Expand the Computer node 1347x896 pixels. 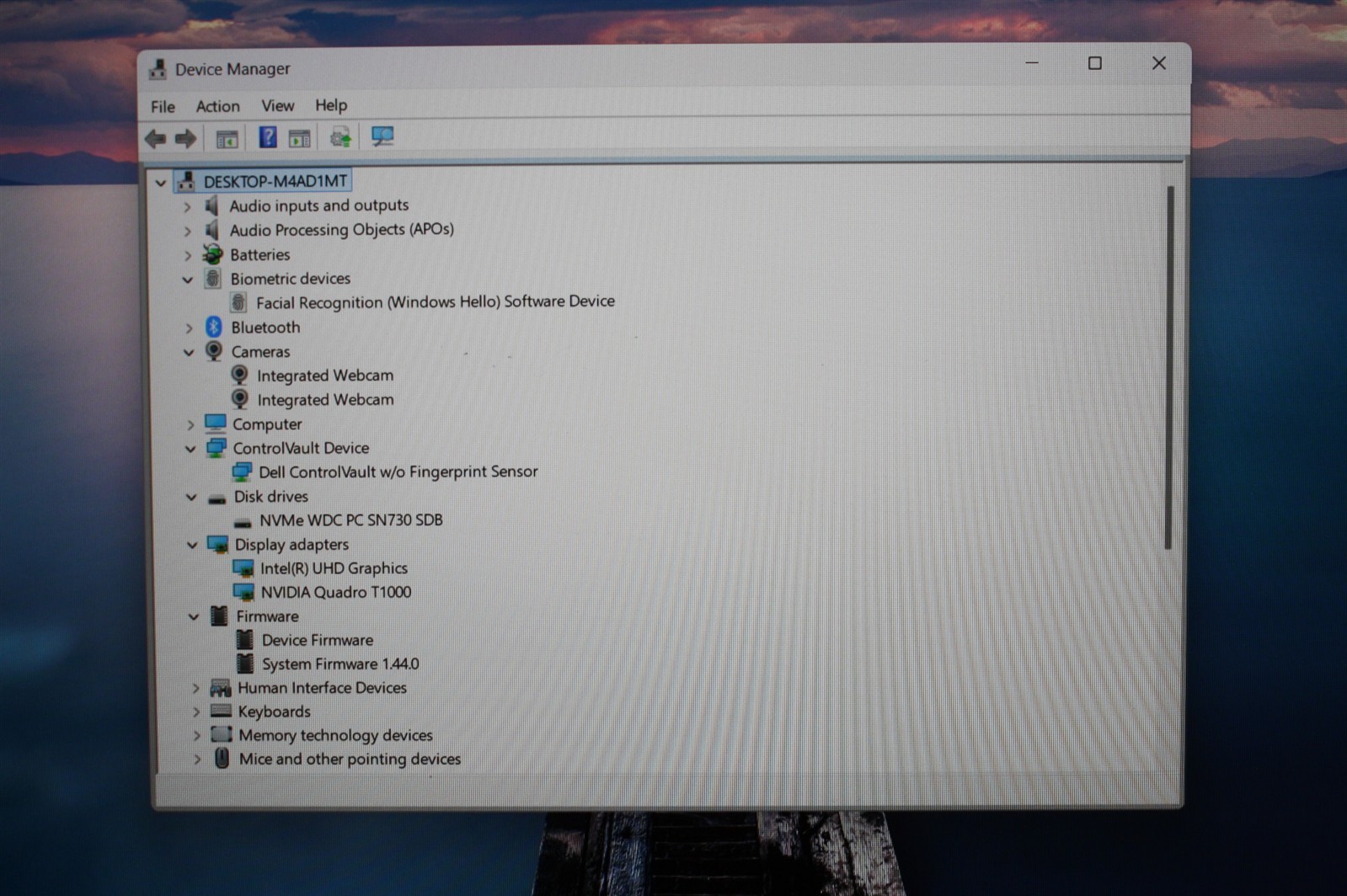pyautogui.click(x=190, y=424)
